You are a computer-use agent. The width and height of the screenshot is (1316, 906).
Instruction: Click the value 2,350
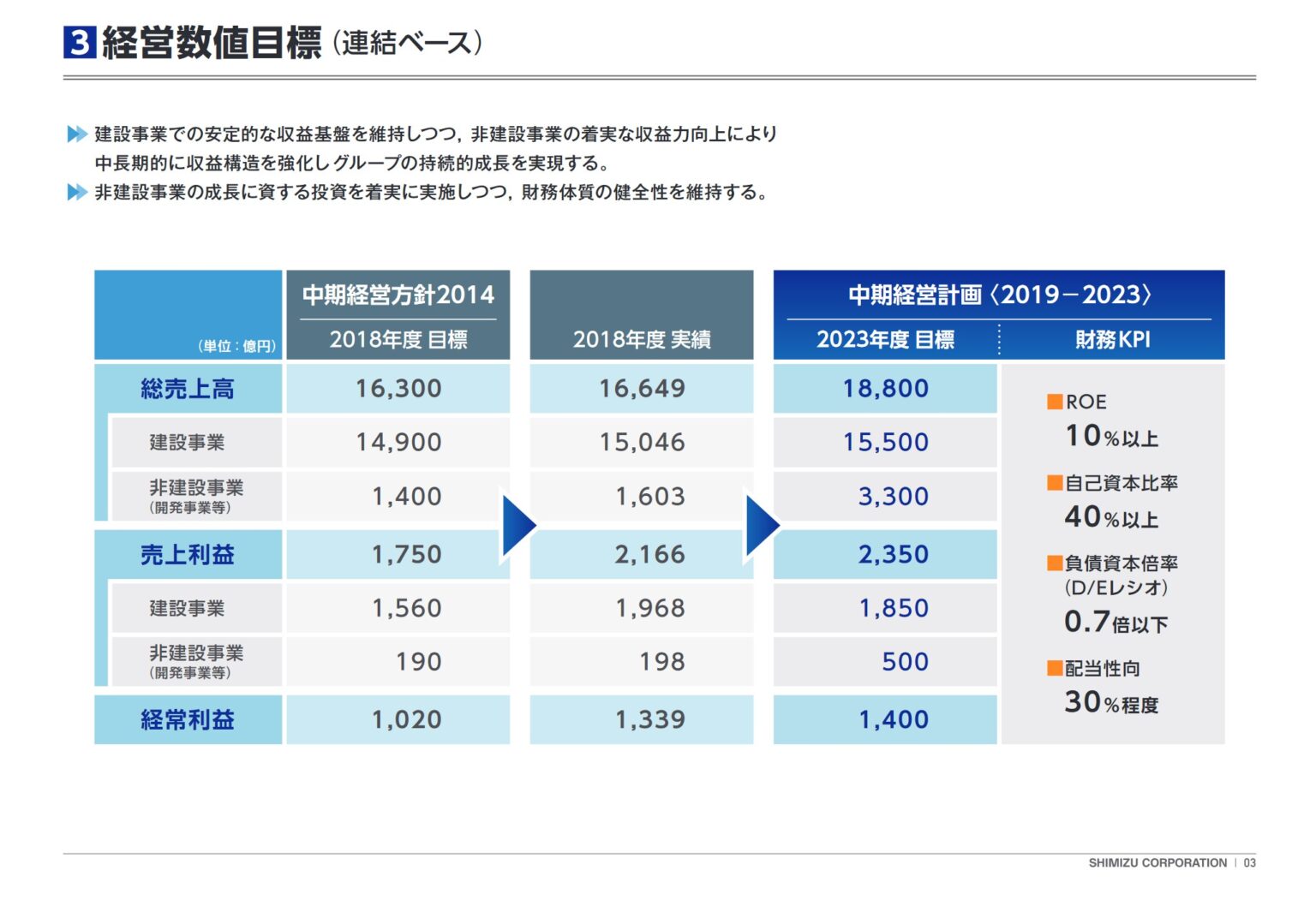893,555
